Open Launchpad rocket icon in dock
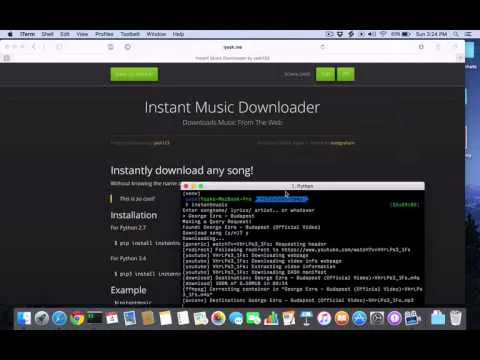This screenshot has width=480, height=360. pos(42,318)
